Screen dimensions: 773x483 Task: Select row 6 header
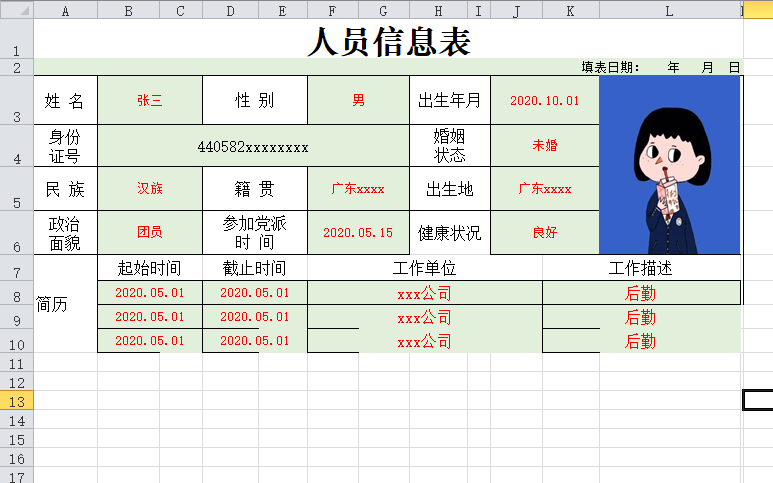click(17, 233)
